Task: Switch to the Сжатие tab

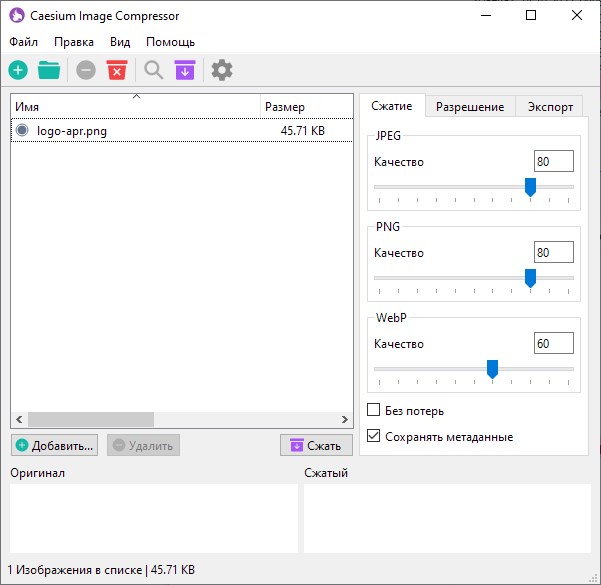Action: pos(392,106)
